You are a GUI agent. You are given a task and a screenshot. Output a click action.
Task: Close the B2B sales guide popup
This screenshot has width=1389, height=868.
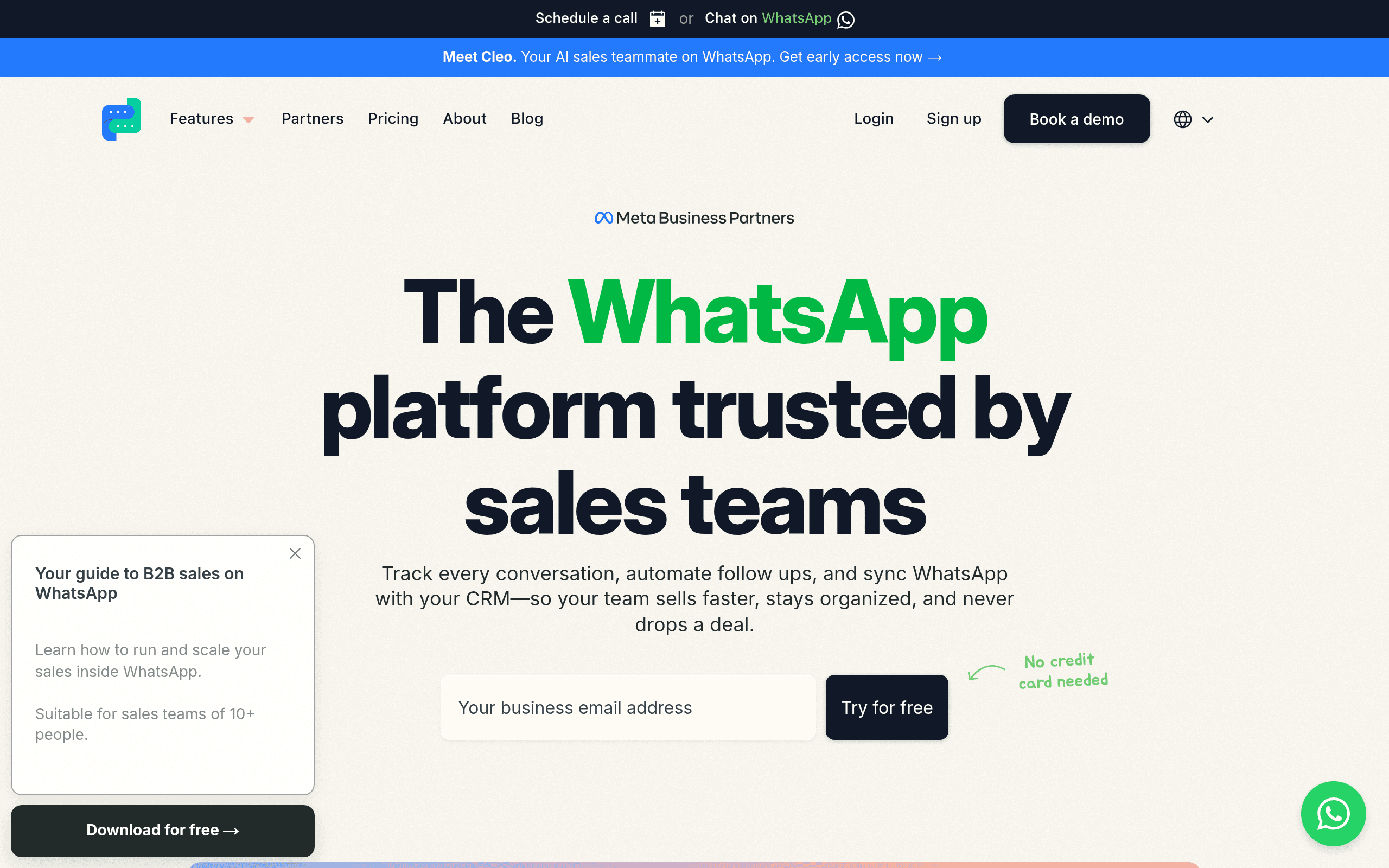(295, 553)
